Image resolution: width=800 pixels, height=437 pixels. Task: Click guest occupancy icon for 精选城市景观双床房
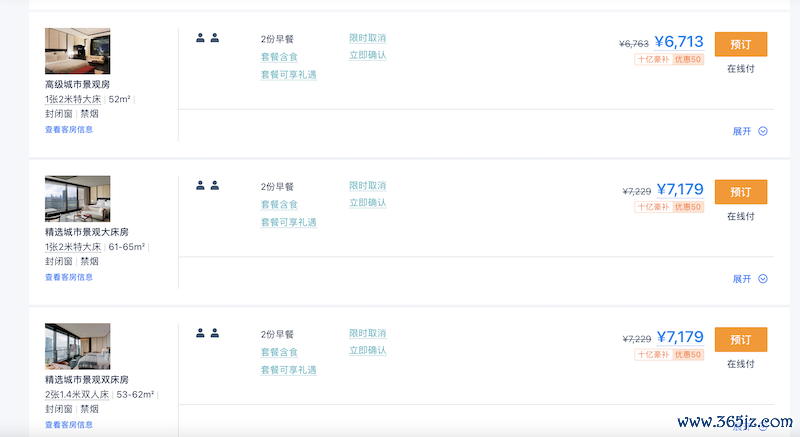208,333
